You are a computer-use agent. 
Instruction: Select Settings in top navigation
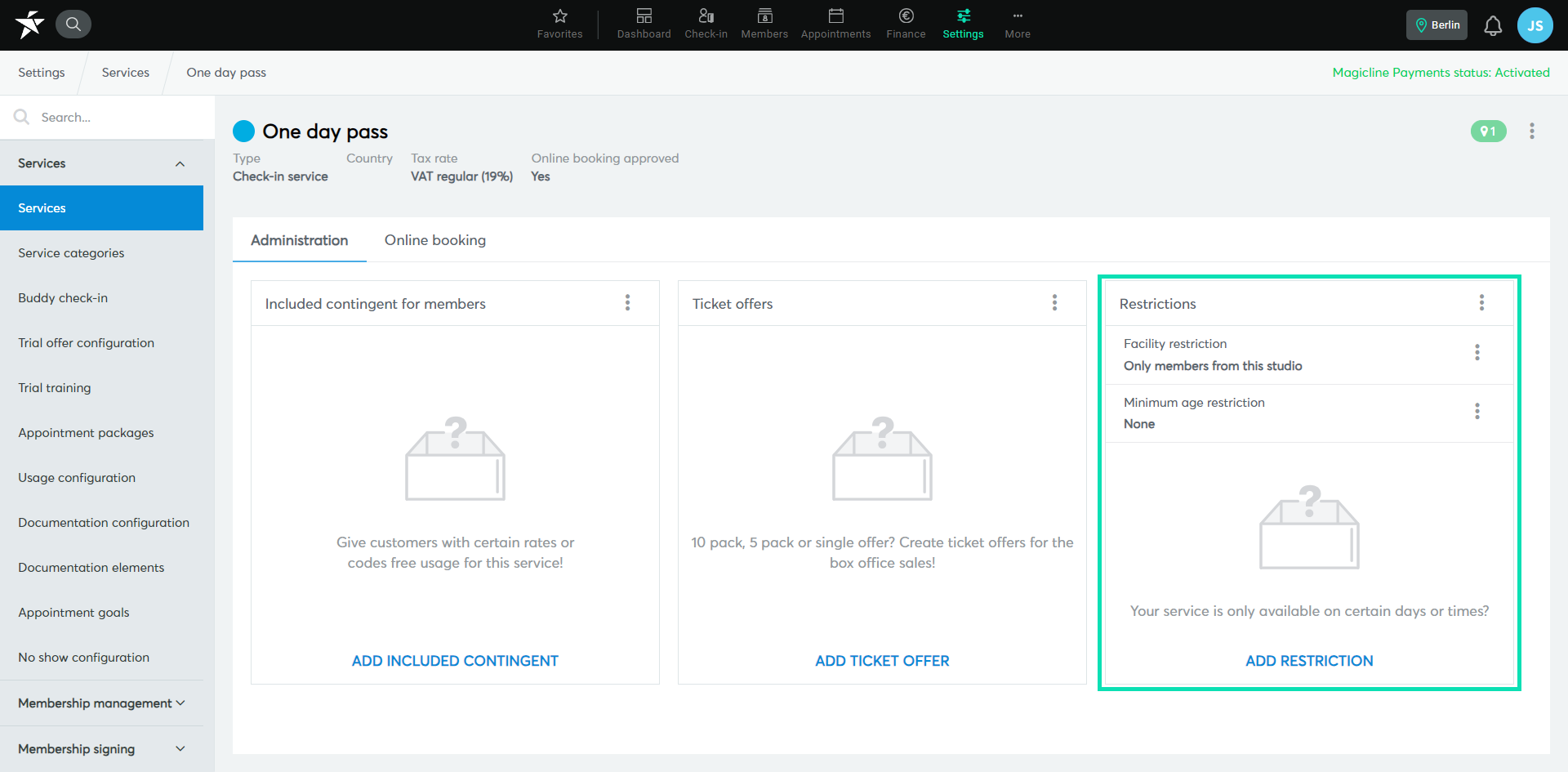[963, 25]
